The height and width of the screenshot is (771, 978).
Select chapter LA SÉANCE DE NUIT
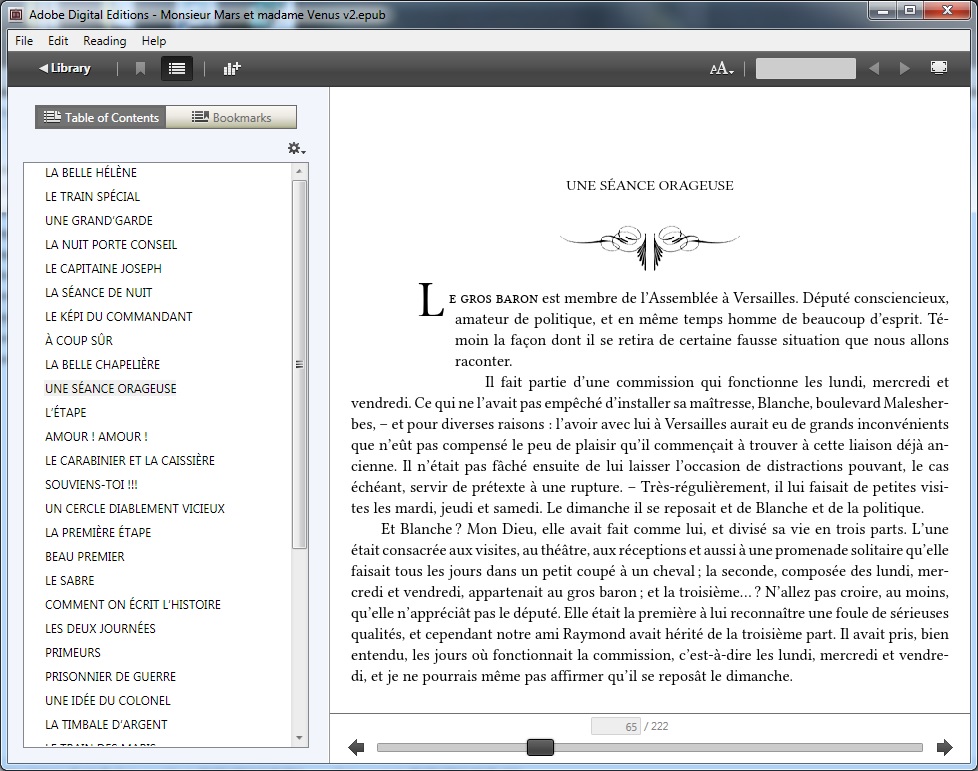[x=99, y=293]
